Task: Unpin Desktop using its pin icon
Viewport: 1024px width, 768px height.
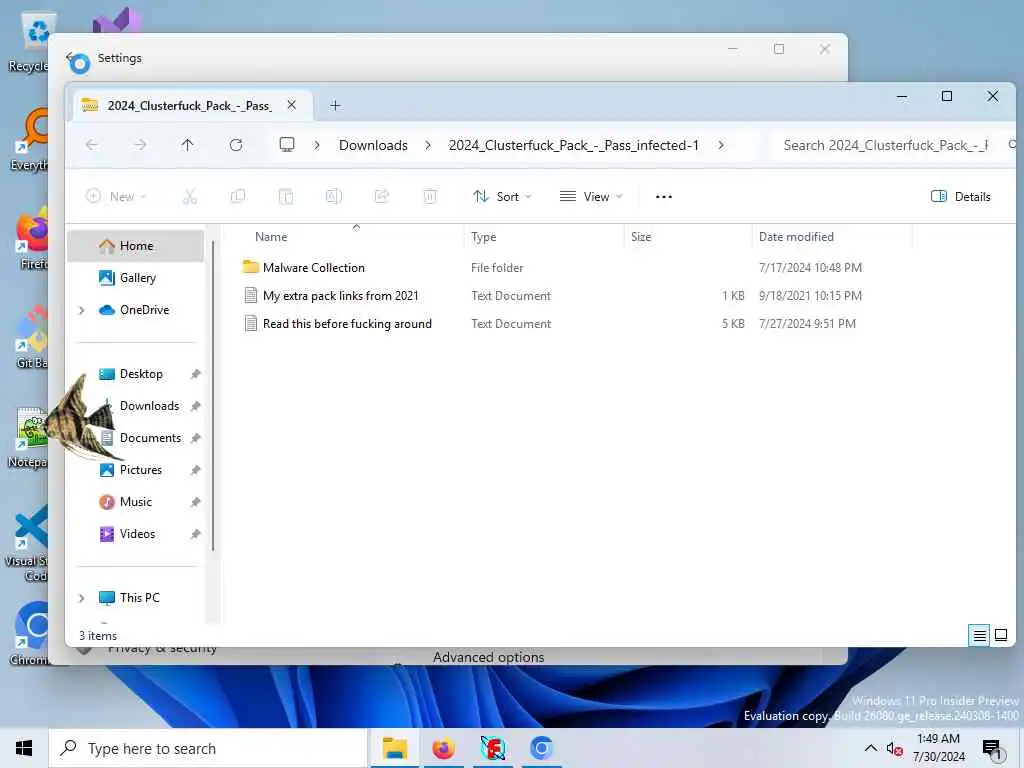Action: pyautogui.click(x=195, y=374)
